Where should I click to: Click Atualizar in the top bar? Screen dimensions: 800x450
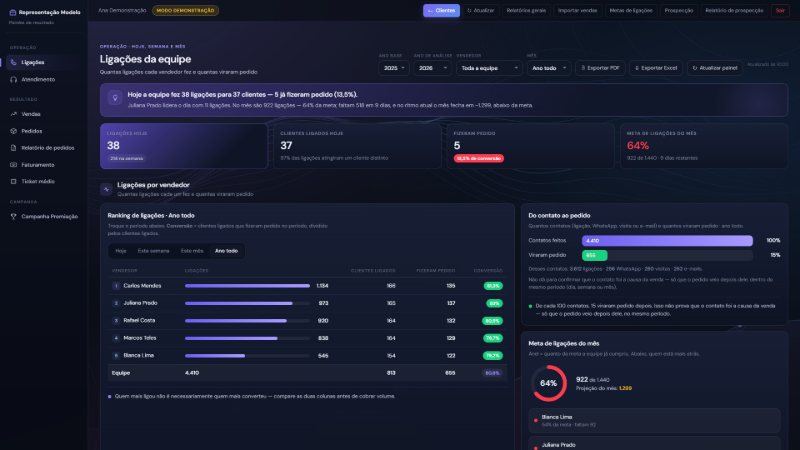pyautogui.click(x=481, y=11)
